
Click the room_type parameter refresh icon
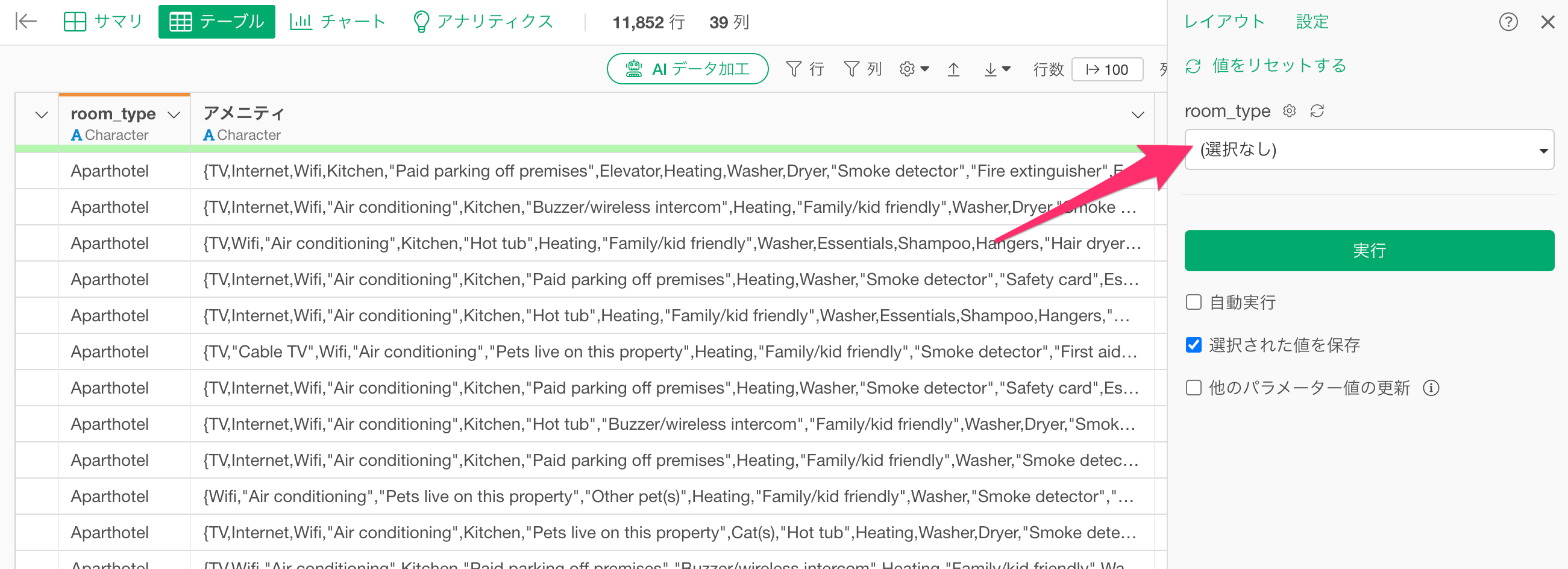[x=1317, y=111]
